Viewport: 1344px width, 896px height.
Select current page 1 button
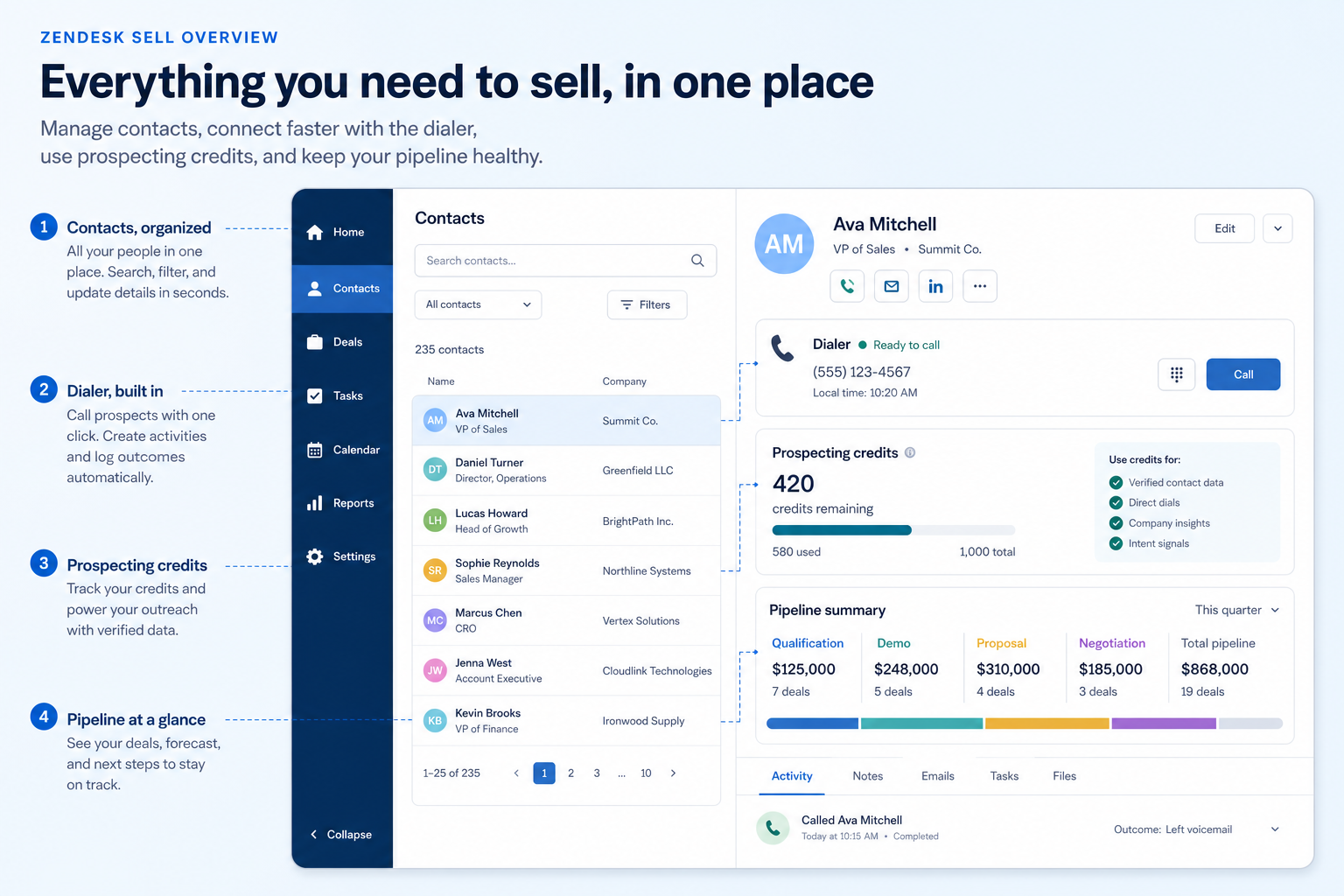pyautogui.click(x=544, y=773)
